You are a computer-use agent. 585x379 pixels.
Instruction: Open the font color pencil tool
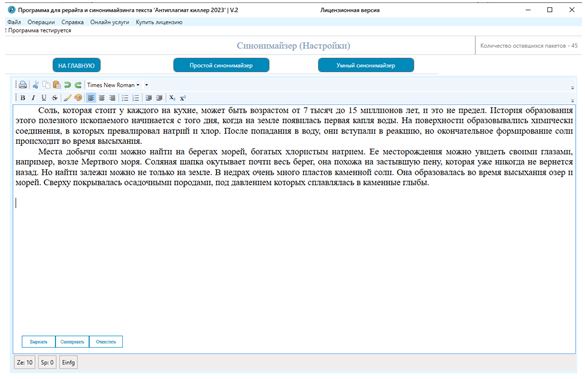[67, 98]
